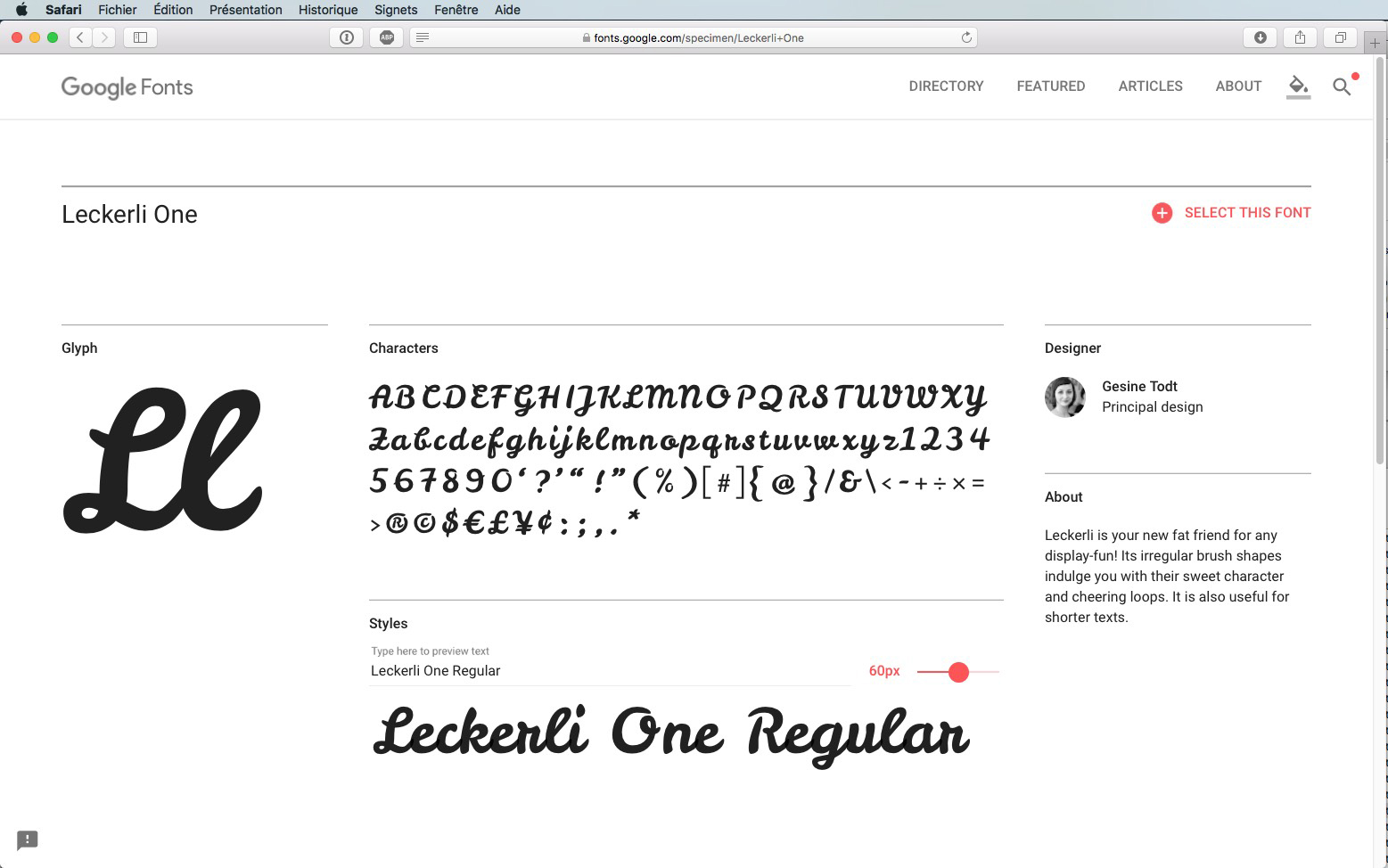Click Gesine Todt designer photo
Image resolution: width=1388 pixels, height=868 pixels.
(1065, 397)
